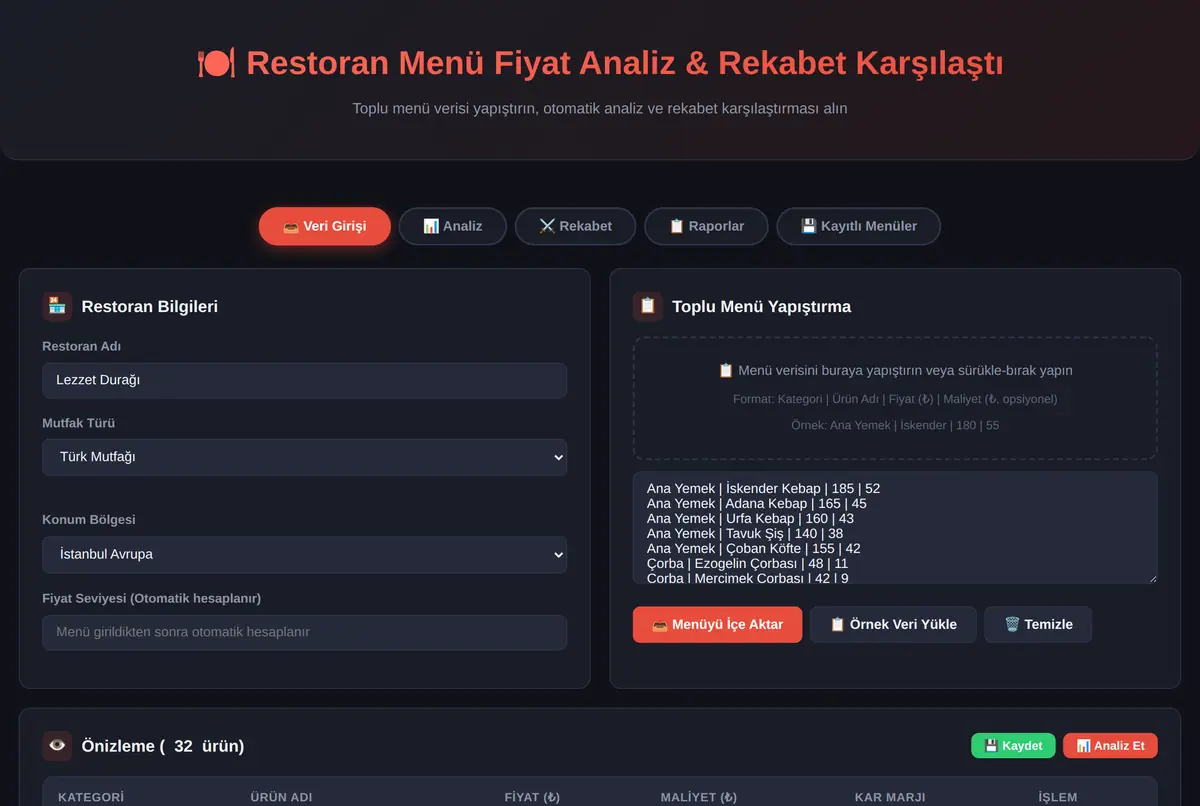
Task: Click the Analiz Et button
Action: coord(1110,746)
